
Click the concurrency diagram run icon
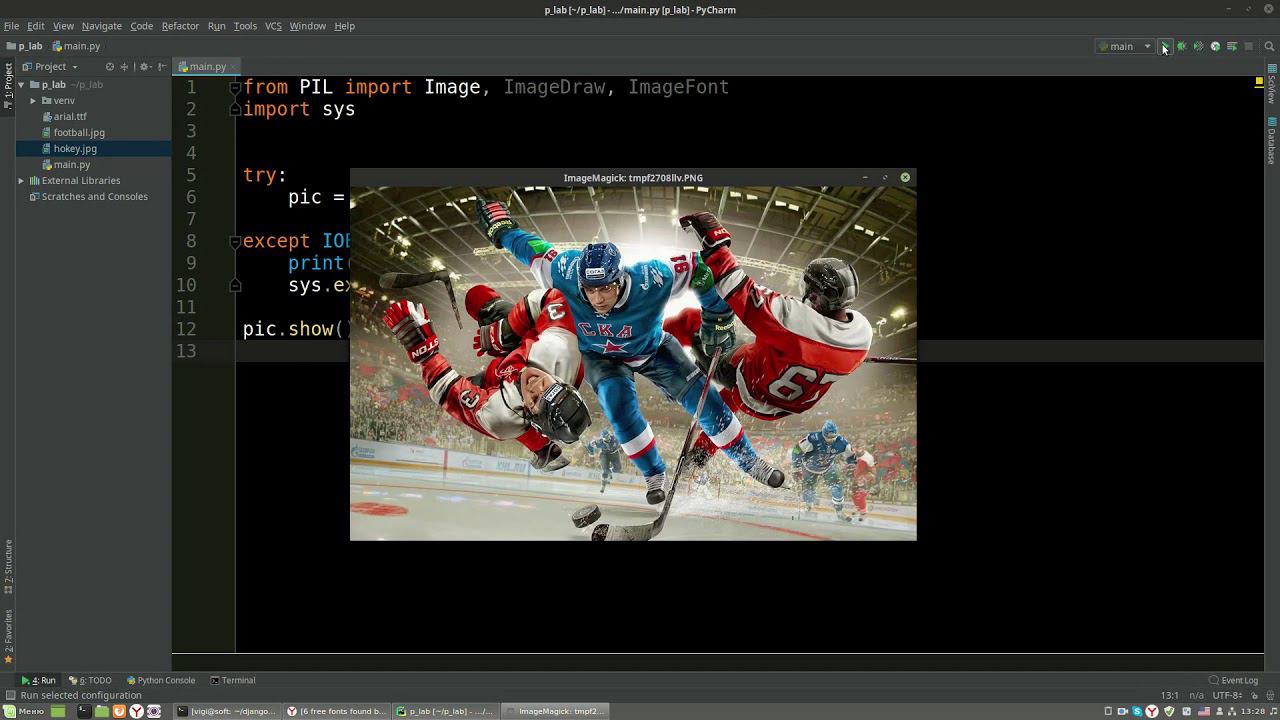(1232, 47)
